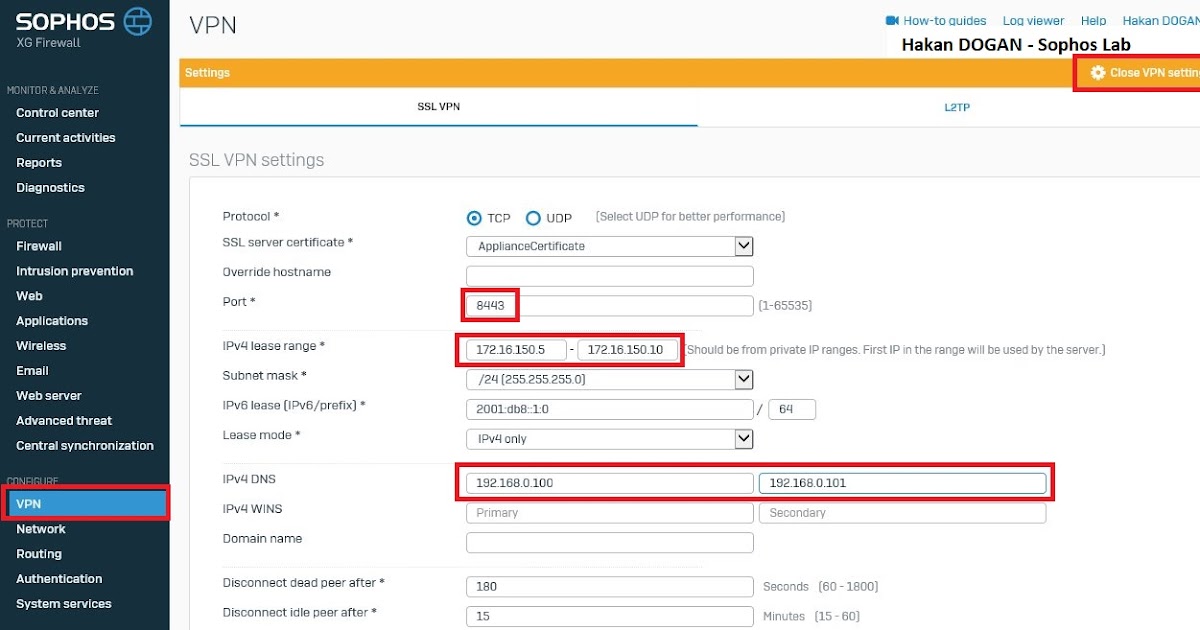This screenshot has height=630, width=1200.
Task: Select the UDP protocol radio button
Action: pyautogui.click(x=533, y=218)
